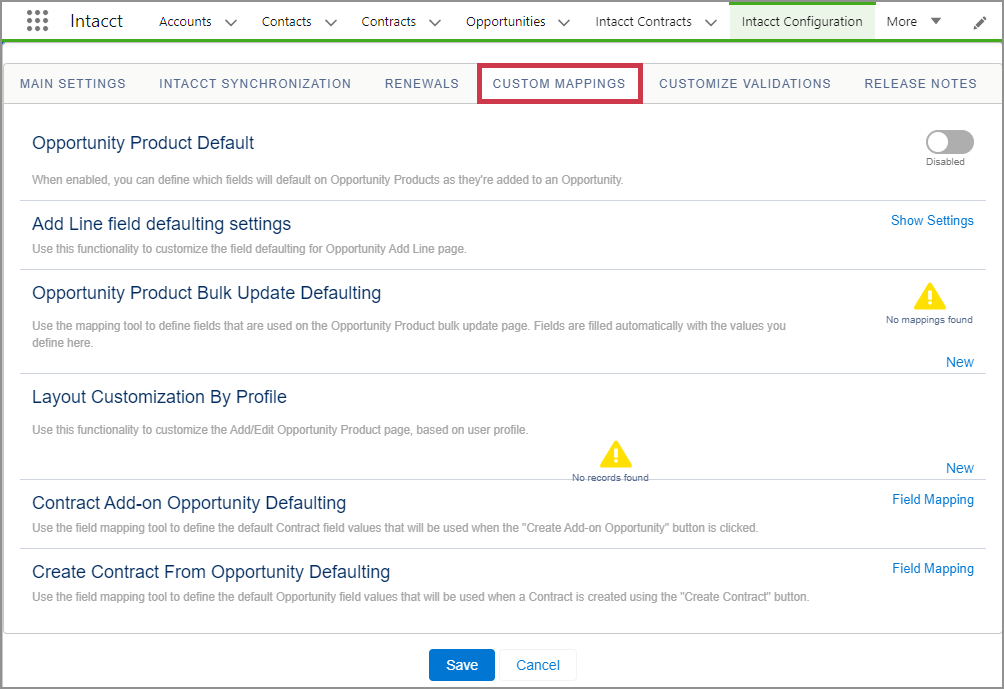Click warning icon near No mappings found
Screen dimensions: 1004x689
point(929,296)
